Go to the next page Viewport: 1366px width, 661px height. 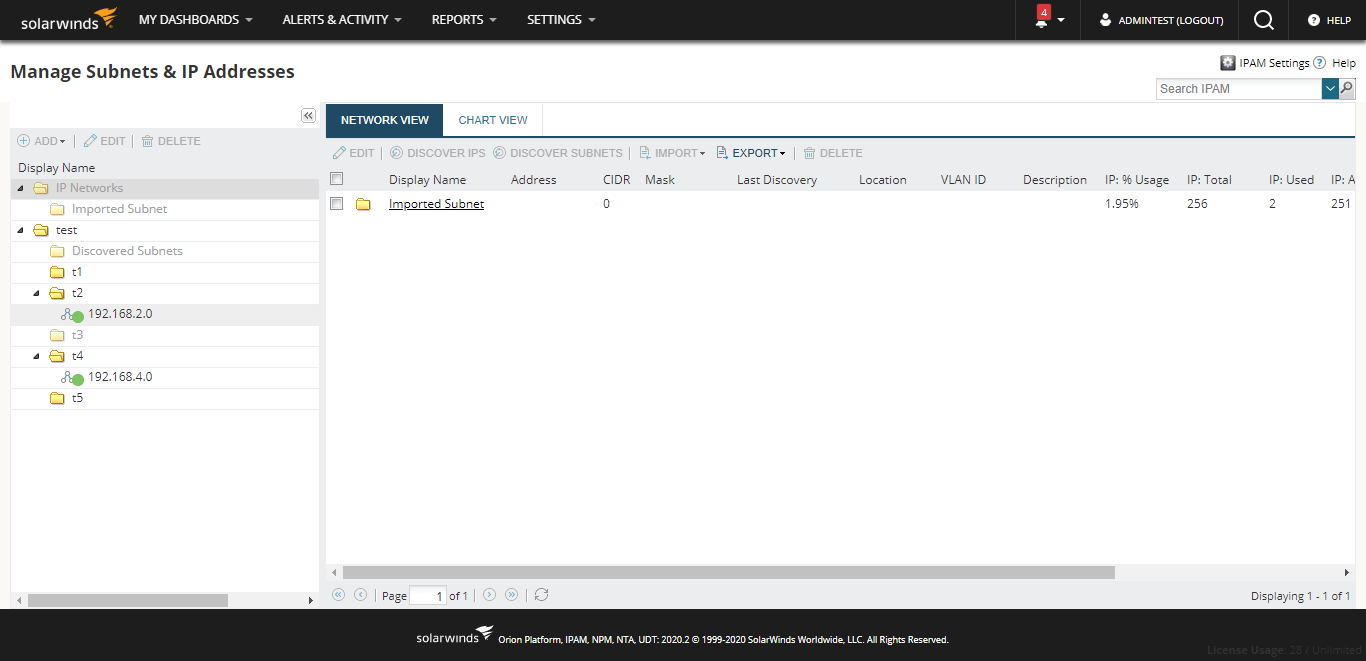click(489, 594)
